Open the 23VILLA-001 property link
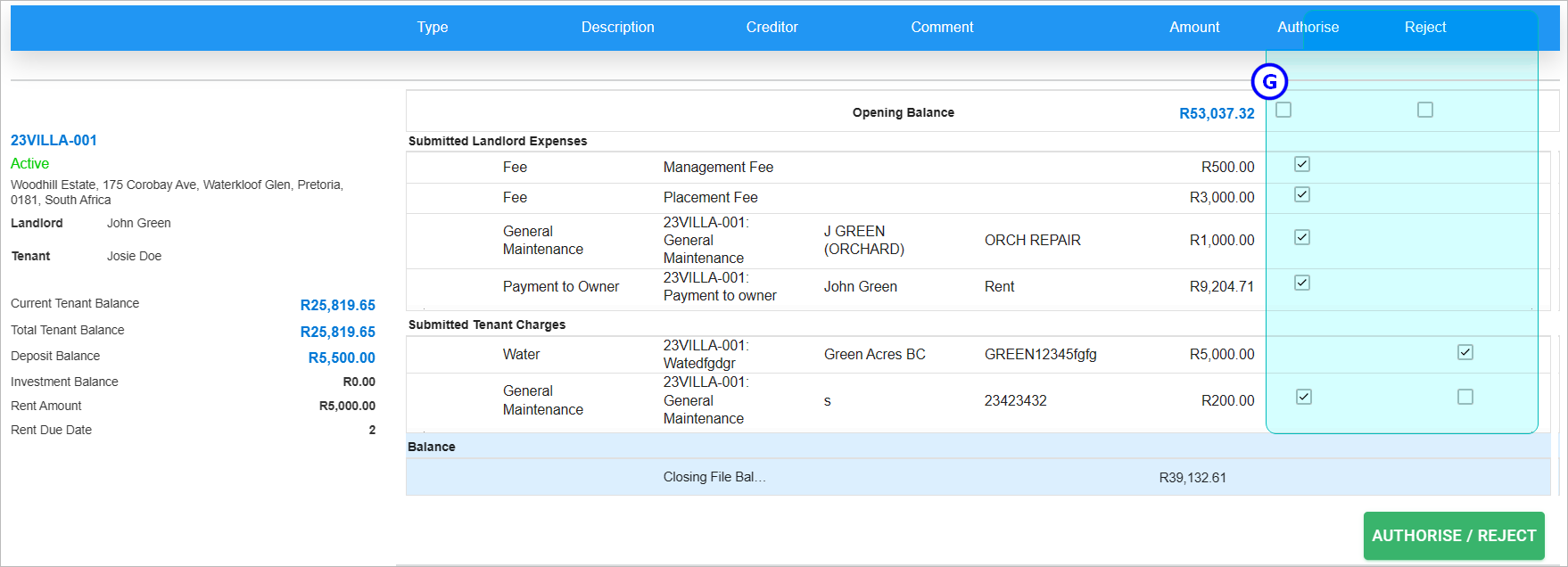Viewport: 1568px width, 567px height. (54, 140)
